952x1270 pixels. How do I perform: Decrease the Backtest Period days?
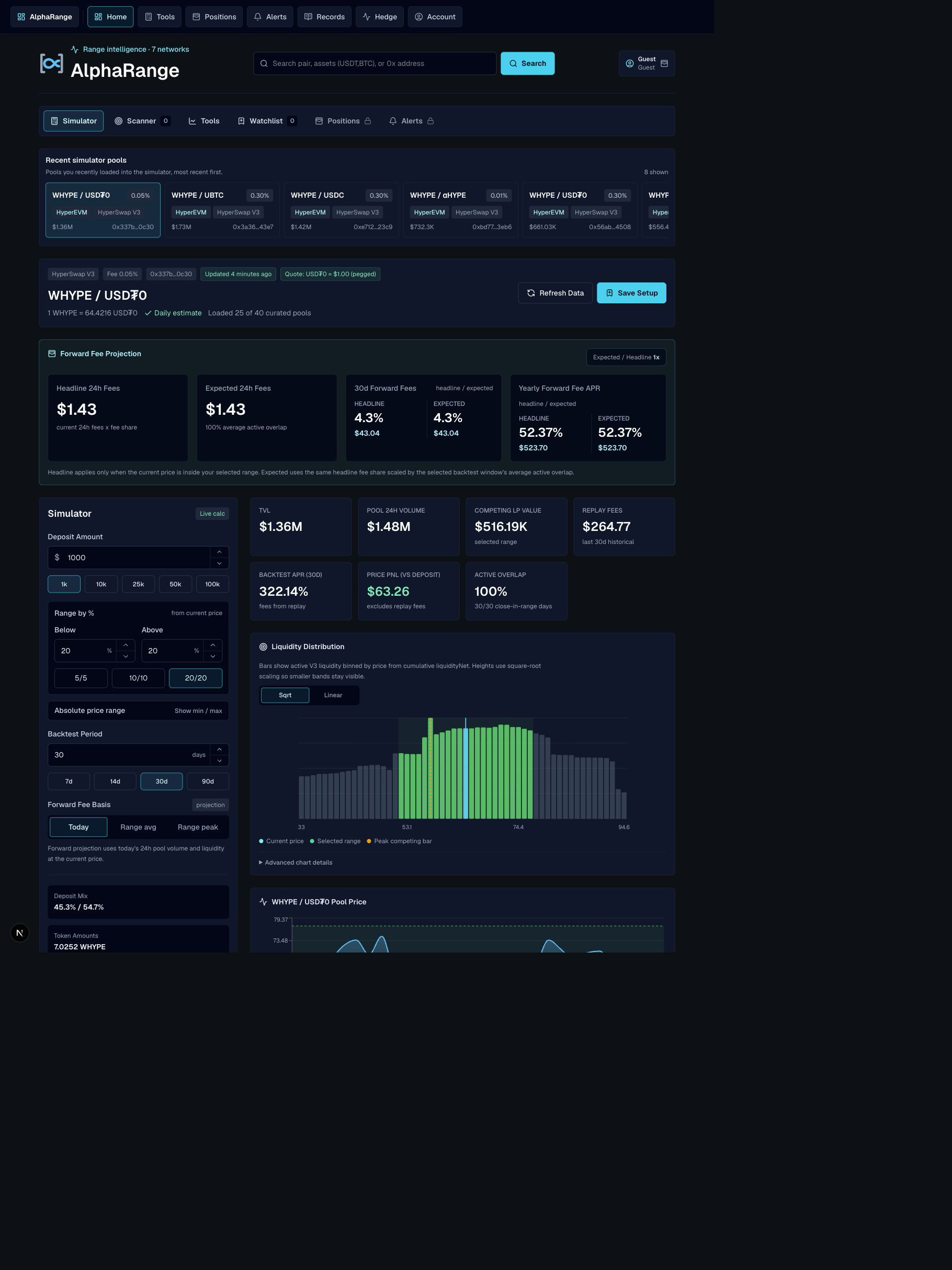[219, 761]
